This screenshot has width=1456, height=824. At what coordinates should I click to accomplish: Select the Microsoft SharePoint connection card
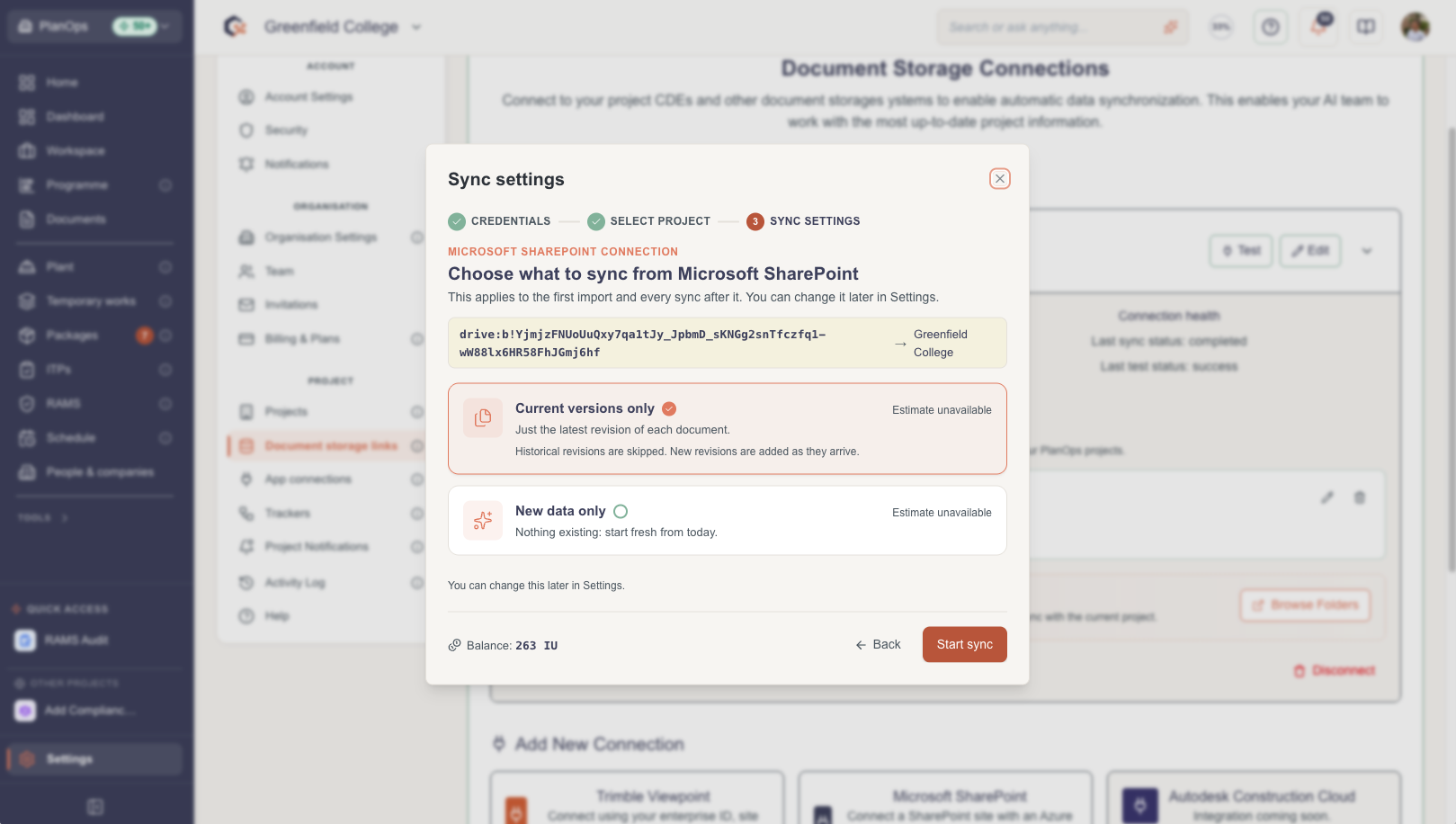[945, 798]
